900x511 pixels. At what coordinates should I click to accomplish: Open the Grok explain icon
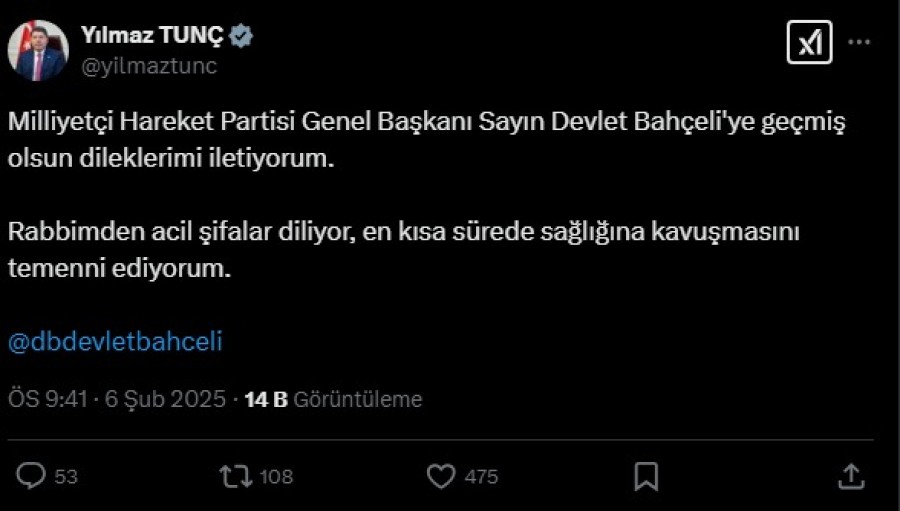tap(809, 43)
